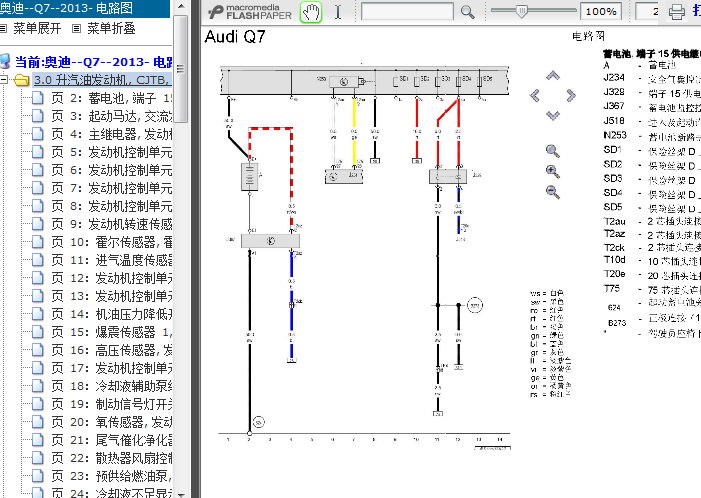Click the Audi Q7 diagram title
The width and height of the screenshot is (701, 498).
[235, 37]
